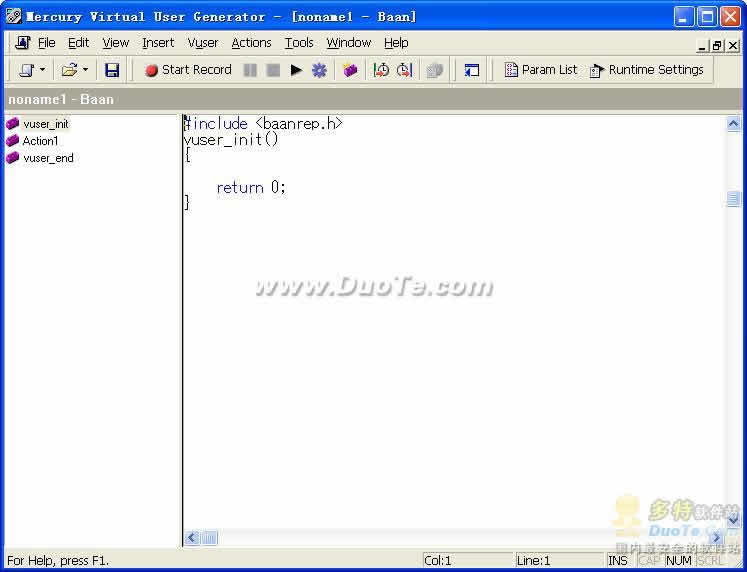Click the purple icon beside Action1

pos(12,141)
